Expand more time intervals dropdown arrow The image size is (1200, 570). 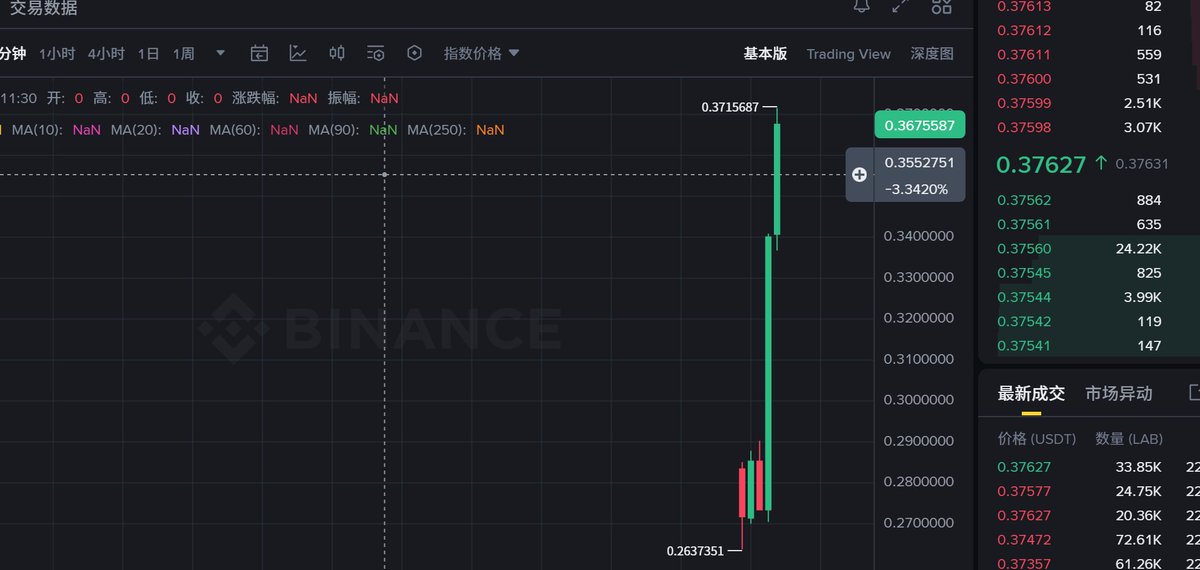tap(220, 53)
